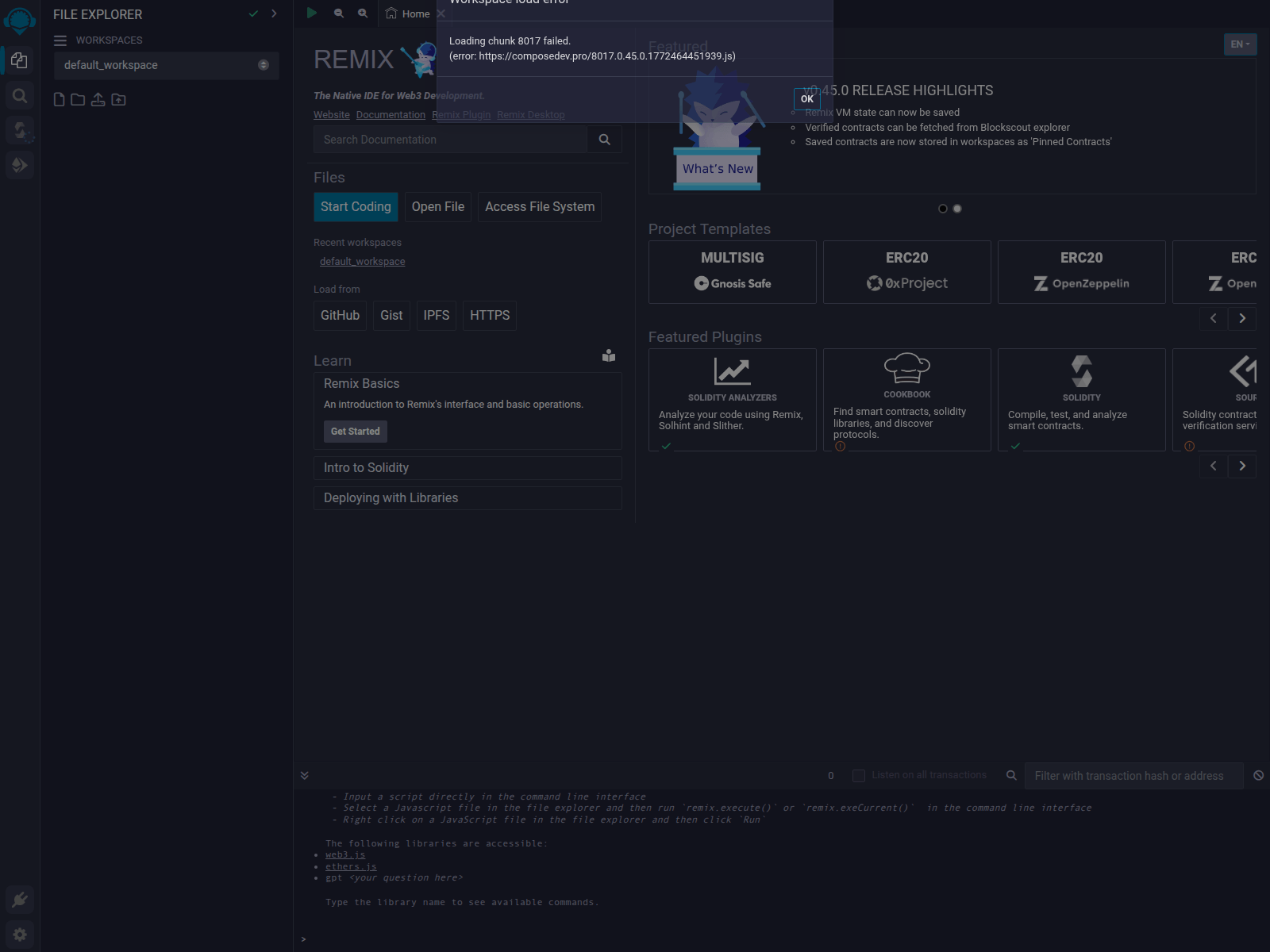This screenshot has height=952, width=1270.
Task: Open the EN language dropdown
Action: (1240, 44)
